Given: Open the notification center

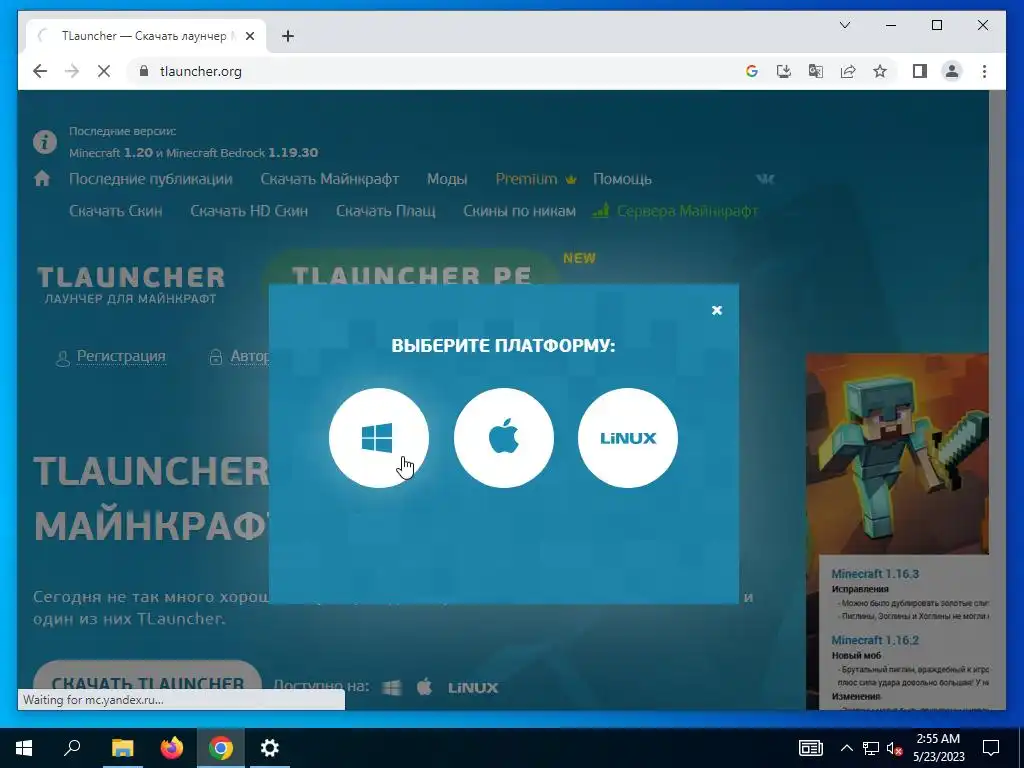Looking at the screenshot, I should click(991, 748).
